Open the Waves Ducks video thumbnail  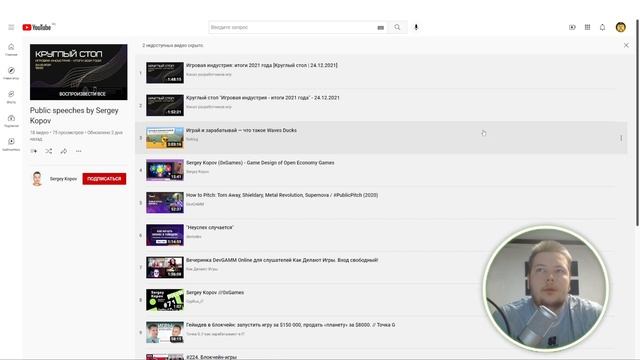(x=165, y=138)
